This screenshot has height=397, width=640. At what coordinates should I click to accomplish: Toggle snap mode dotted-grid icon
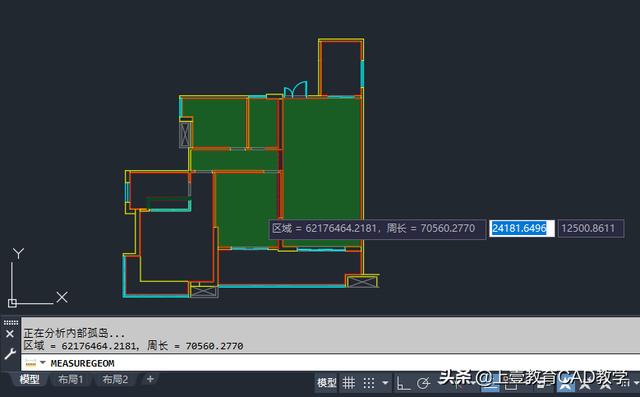pyautogui.click(x=369, y=383)
